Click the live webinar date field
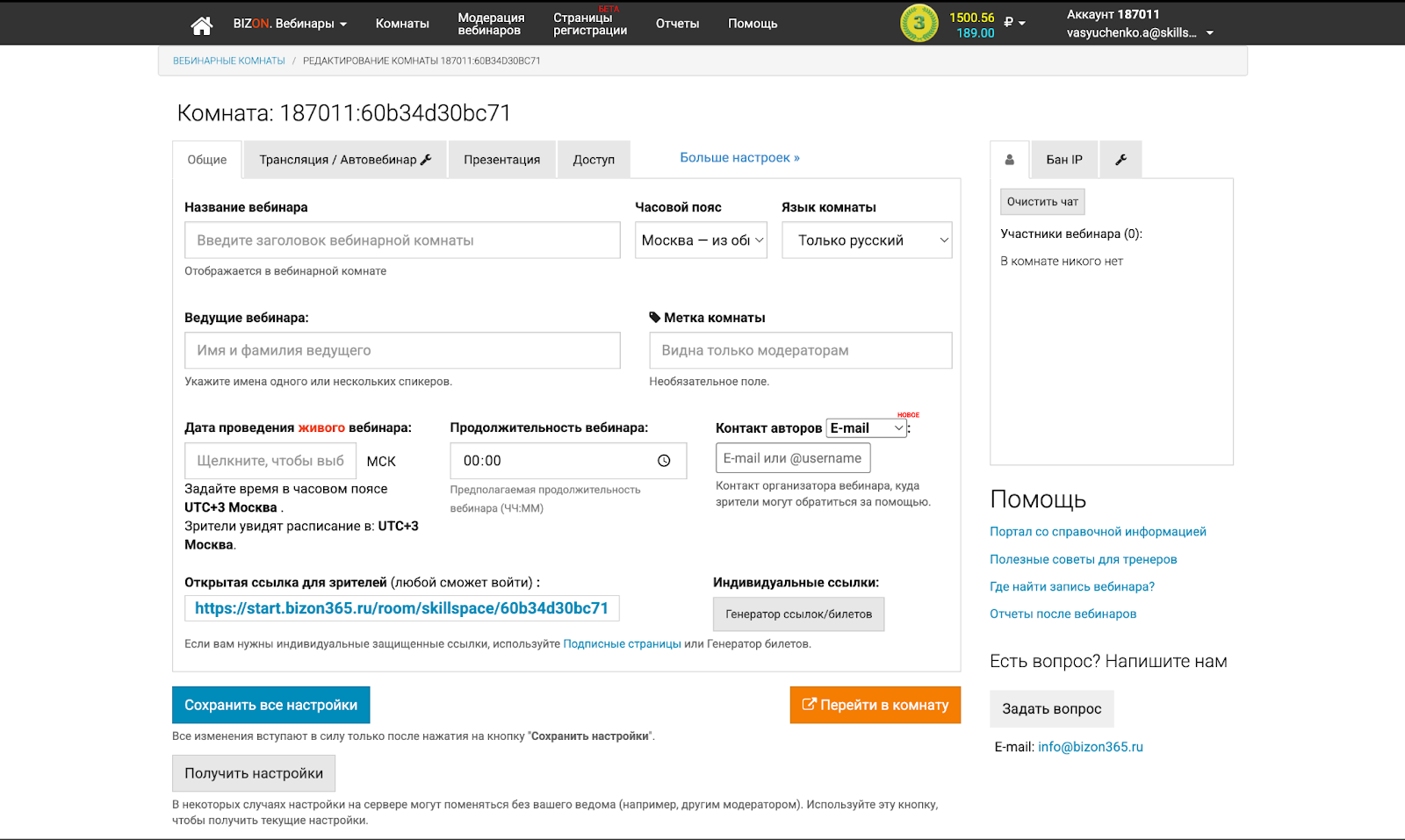 (270, 461)
